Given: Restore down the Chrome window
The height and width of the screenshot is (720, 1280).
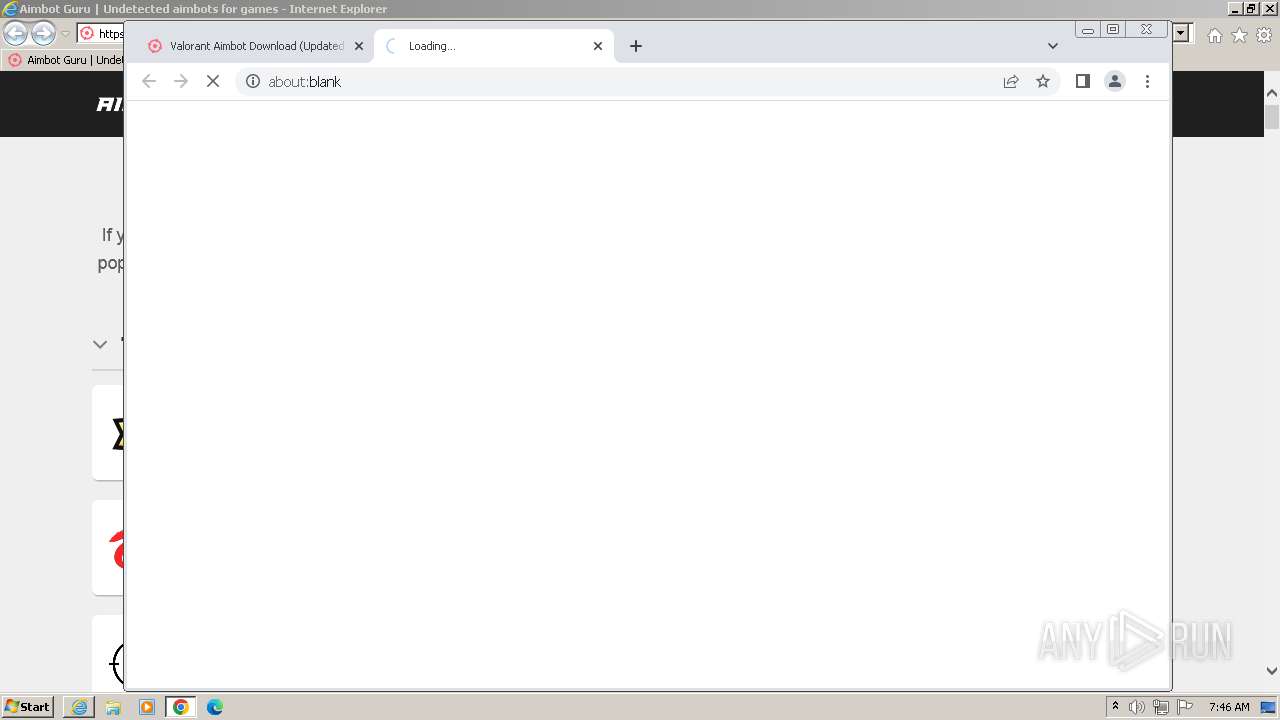Looking at the screenshot, I should point(1113,29).
